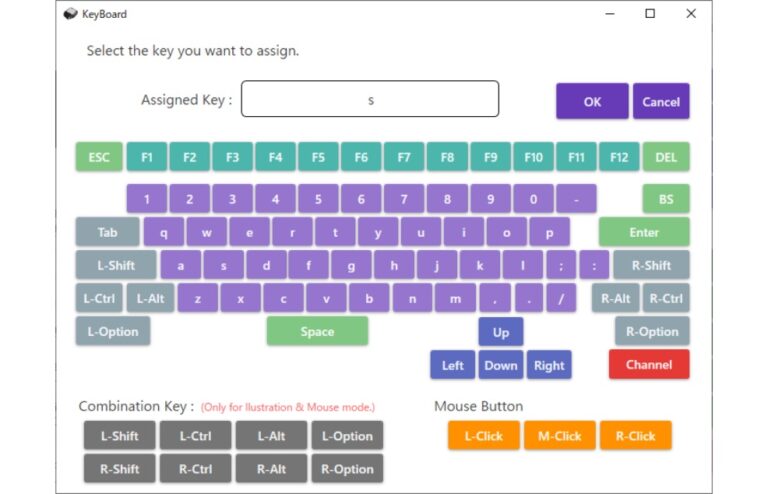768x494 pixels.
Task: Assign the L-Click mouse button
Action: click(x=484, y=436)
